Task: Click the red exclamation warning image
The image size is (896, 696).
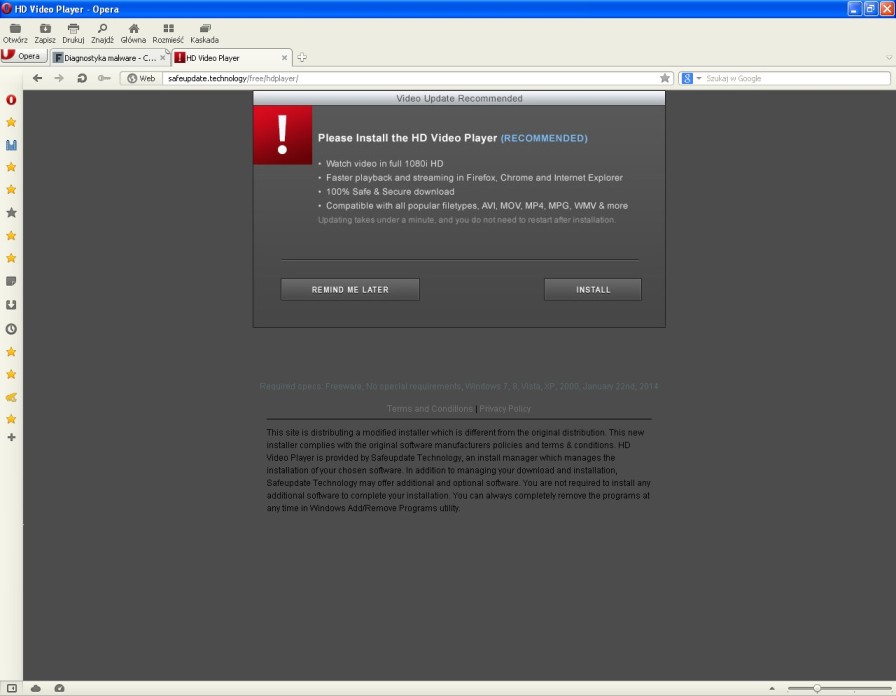Action: coord(282,135)
